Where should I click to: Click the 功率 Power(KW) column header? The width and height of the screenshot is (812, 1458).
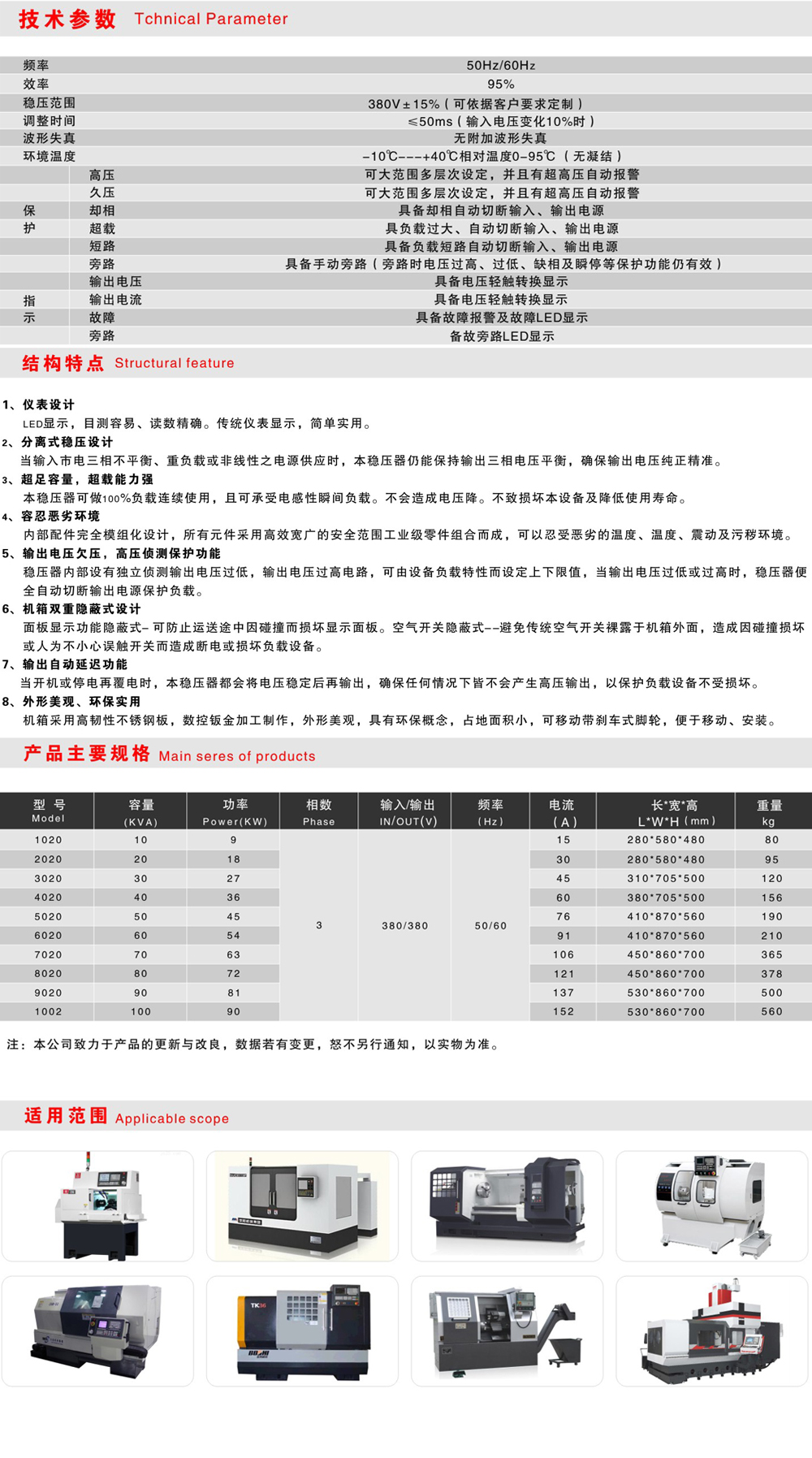tap(234, 811)
